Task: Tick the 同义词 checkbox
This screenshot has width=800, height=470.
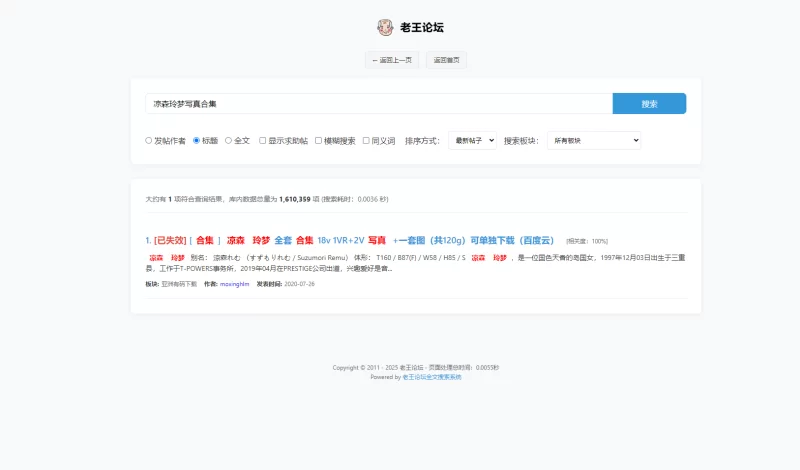Action: pyautogui.click(x=366, y=141)
